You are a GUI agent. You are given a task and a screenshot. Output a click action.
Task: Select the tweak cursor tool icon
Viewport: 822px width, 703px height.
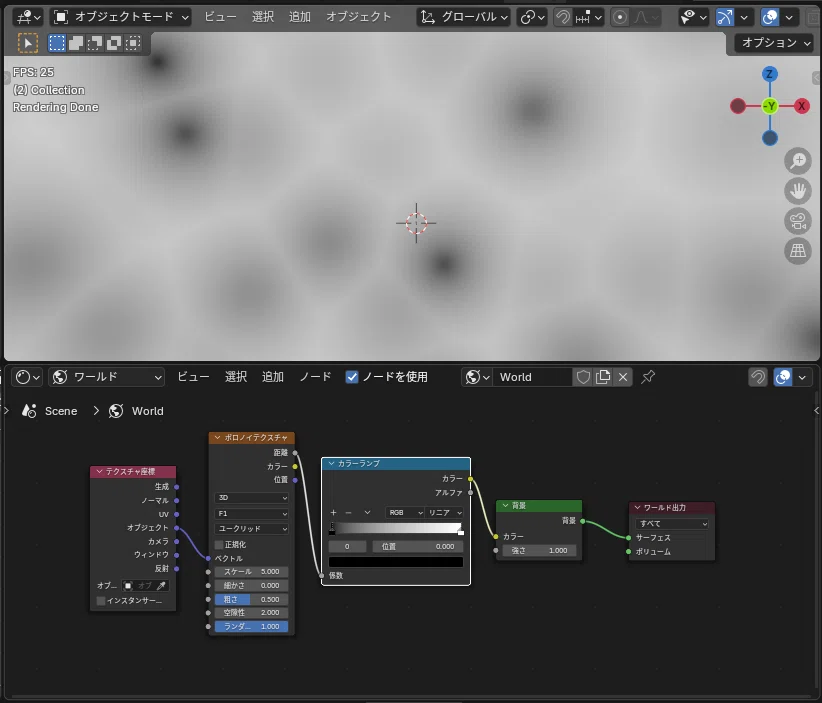tap(28, 43)
